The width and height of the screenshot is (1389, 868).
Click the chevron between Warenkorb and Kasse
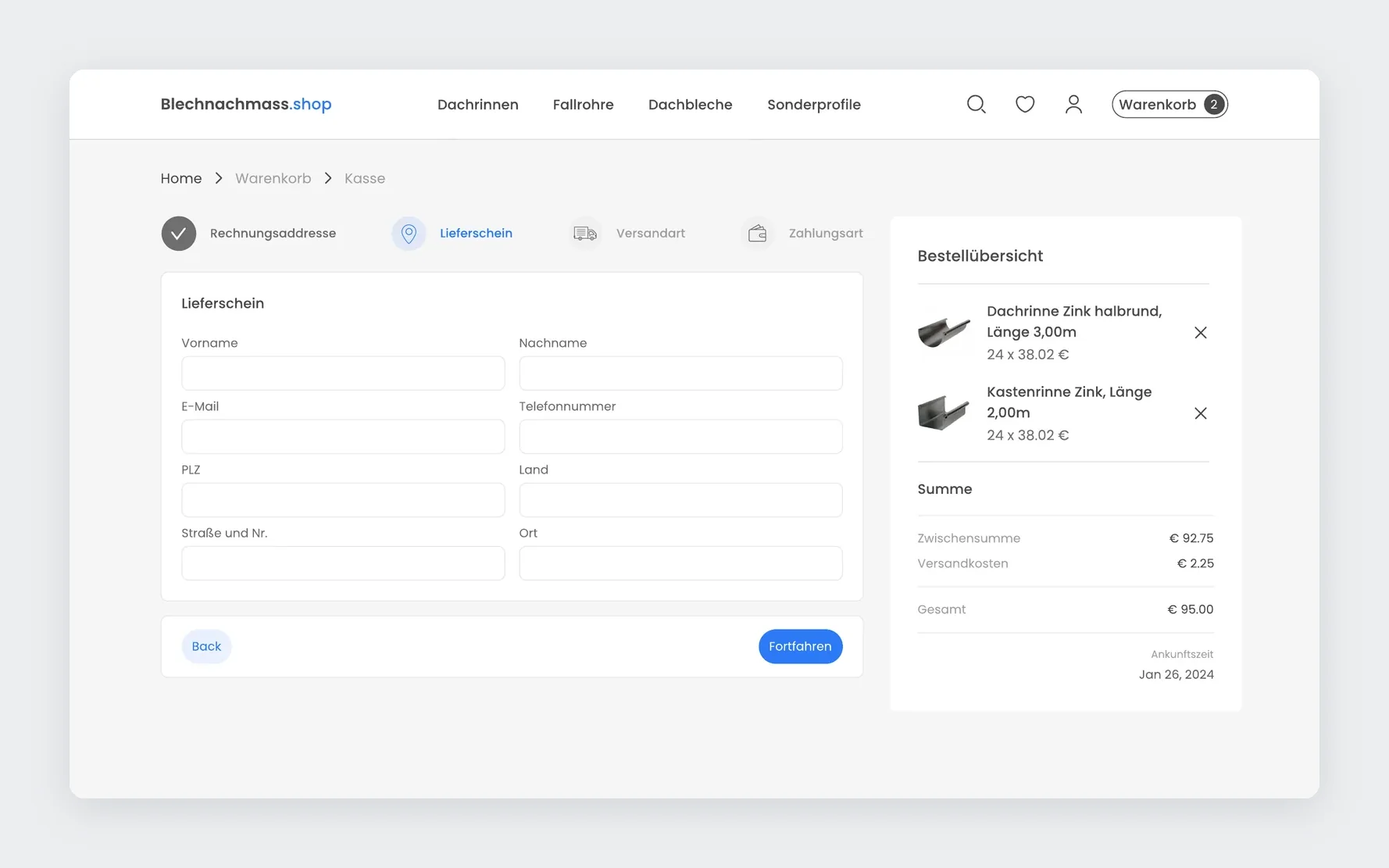pyautogui.click(x=328, y=178)
